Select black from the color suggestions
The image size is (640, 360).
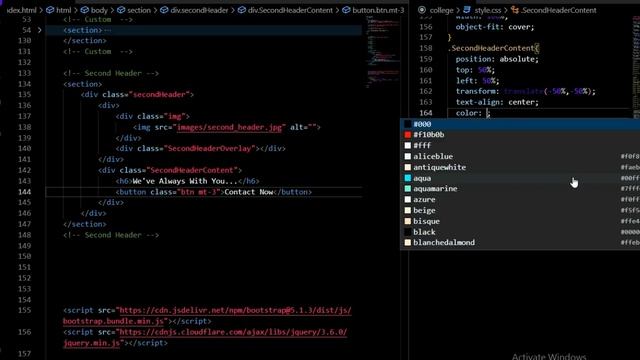coord(520,232)
